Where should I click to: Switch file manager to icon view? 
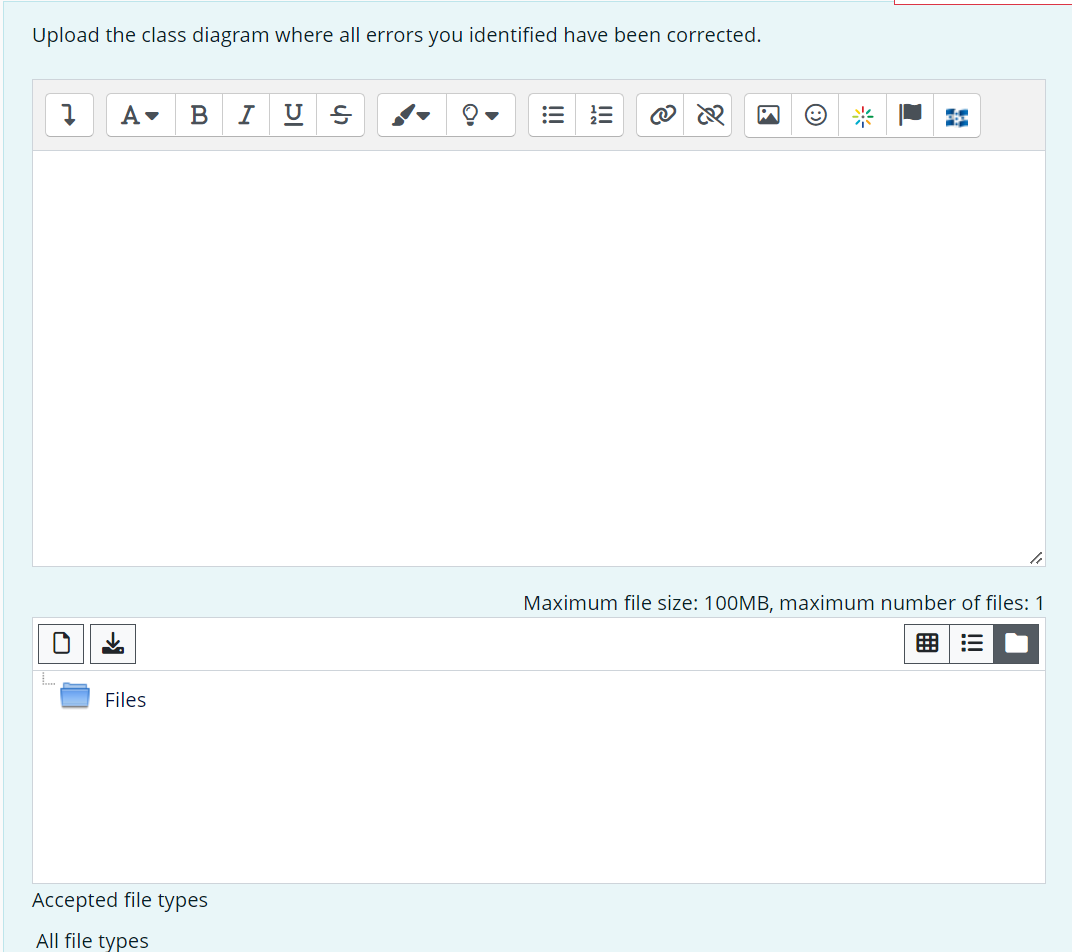coord(926,643)
